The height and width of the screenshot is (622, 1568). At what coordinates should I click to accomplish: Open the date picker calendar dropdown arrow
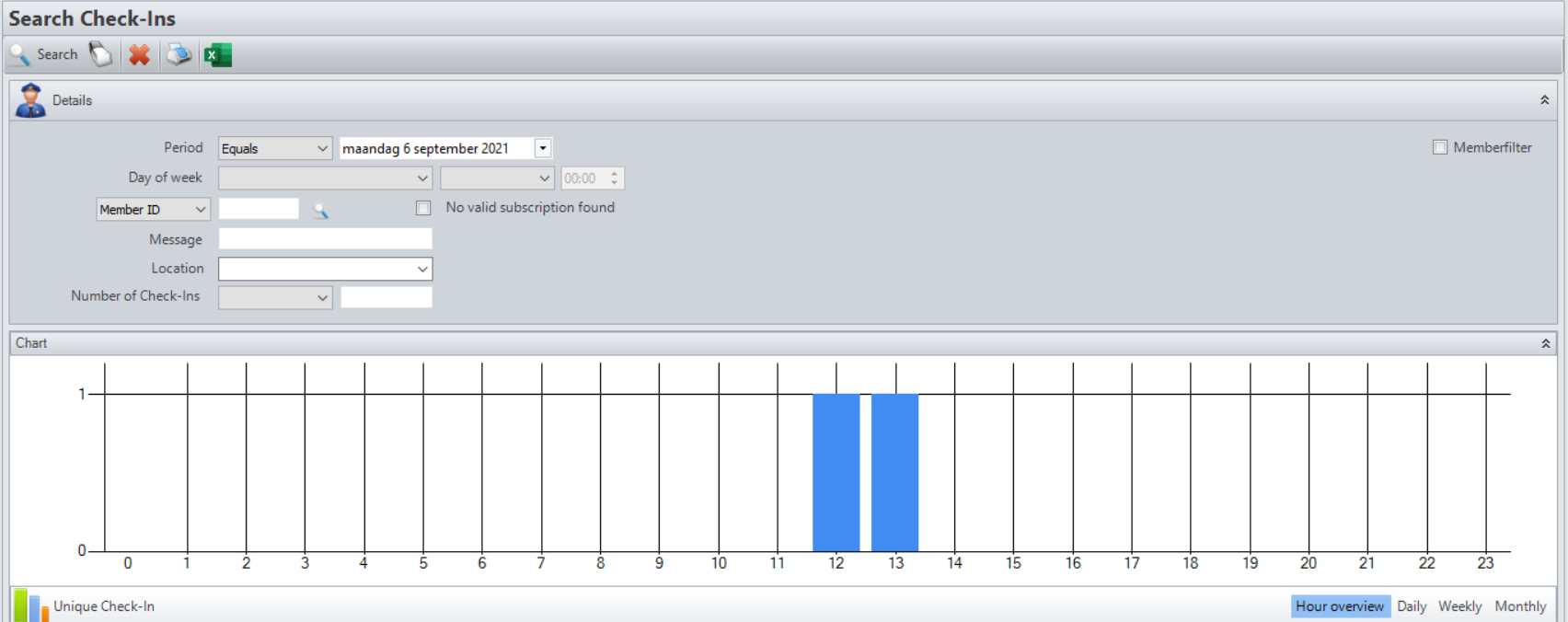pos(543,148)
